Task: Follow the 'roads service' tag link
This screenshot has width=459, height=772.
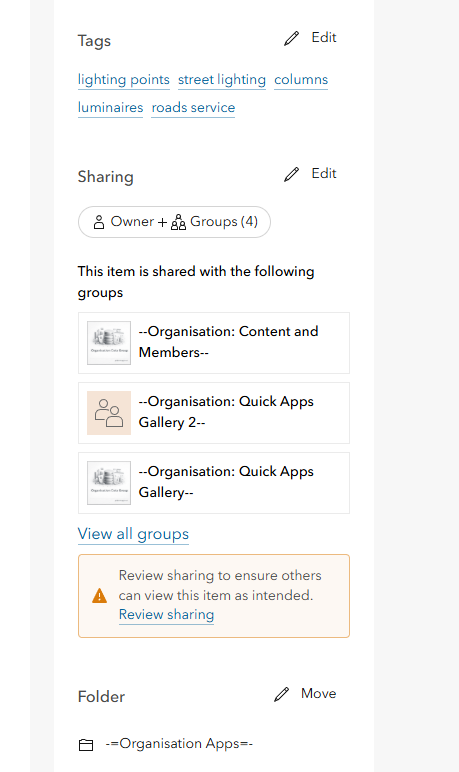Action: [193, 107]
